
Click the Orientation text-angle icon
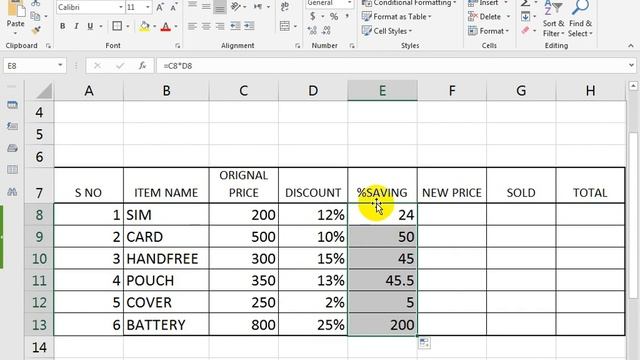click(x=236, y=7)
